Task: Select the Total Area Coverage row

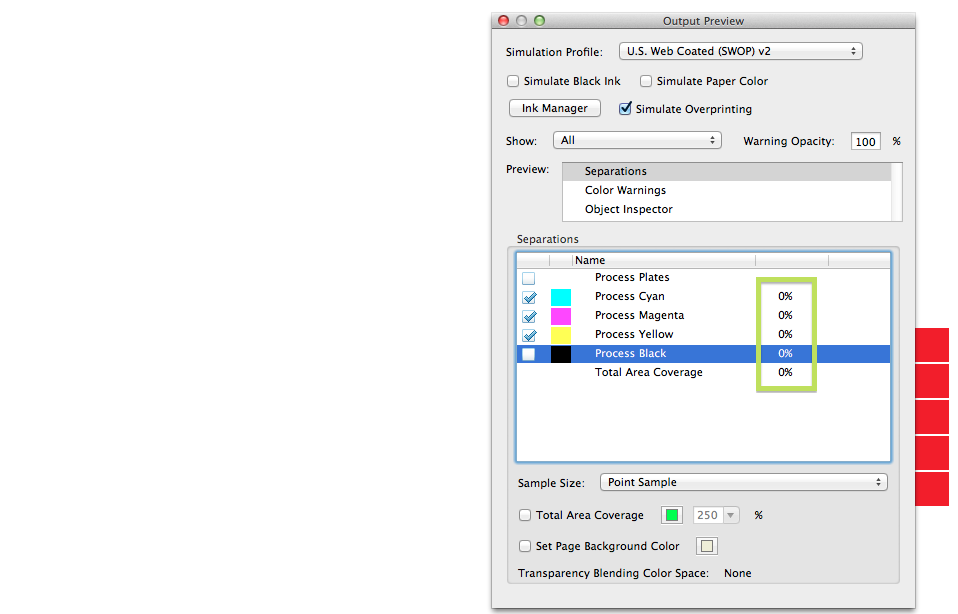Action: (648, 372)
